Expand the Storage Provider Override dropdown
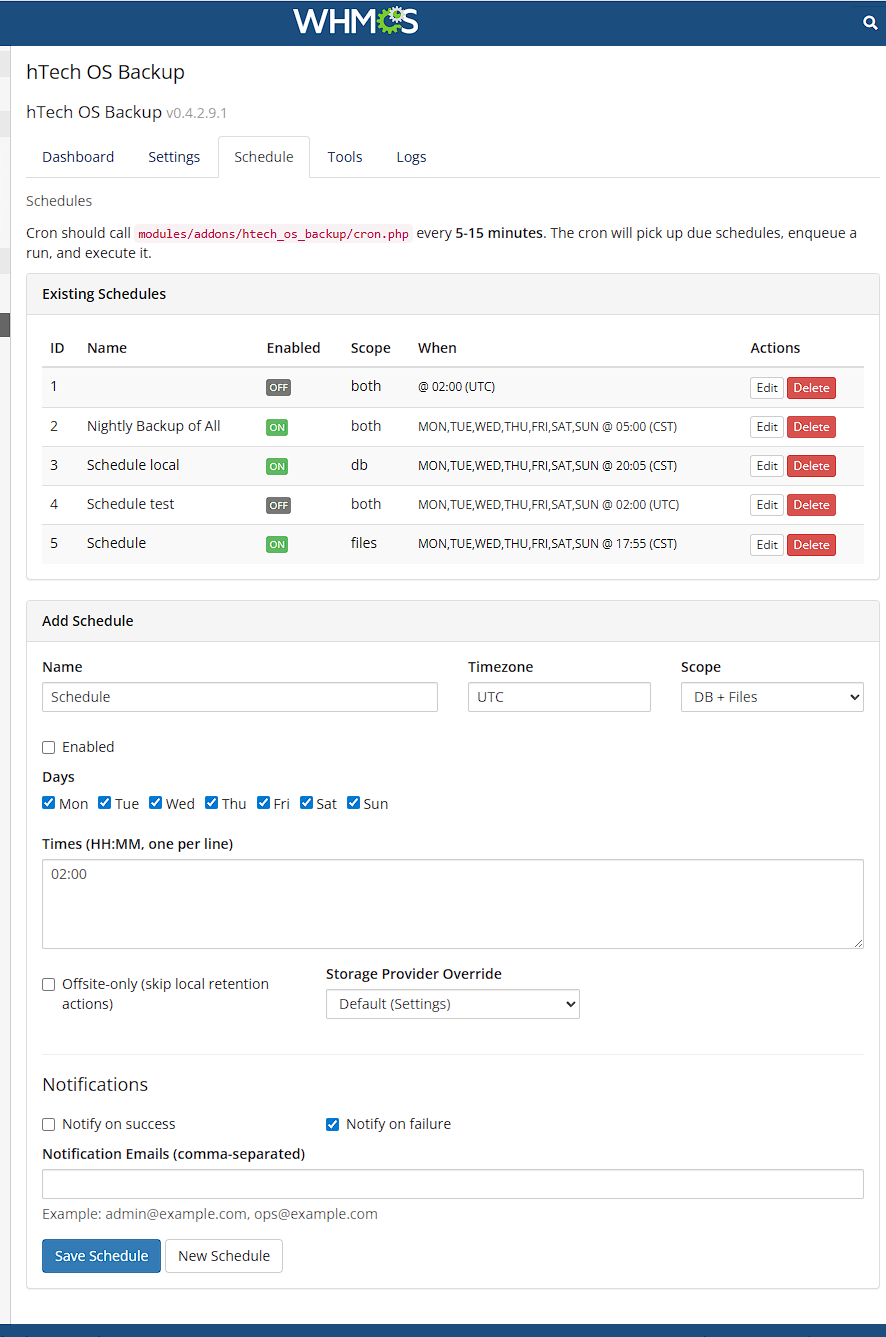 pos(452,1004)
